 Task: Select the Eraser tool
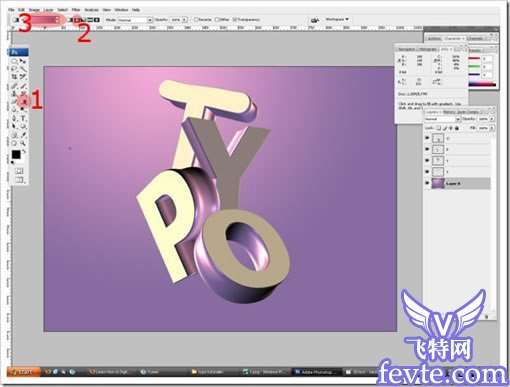pos(14,101)
